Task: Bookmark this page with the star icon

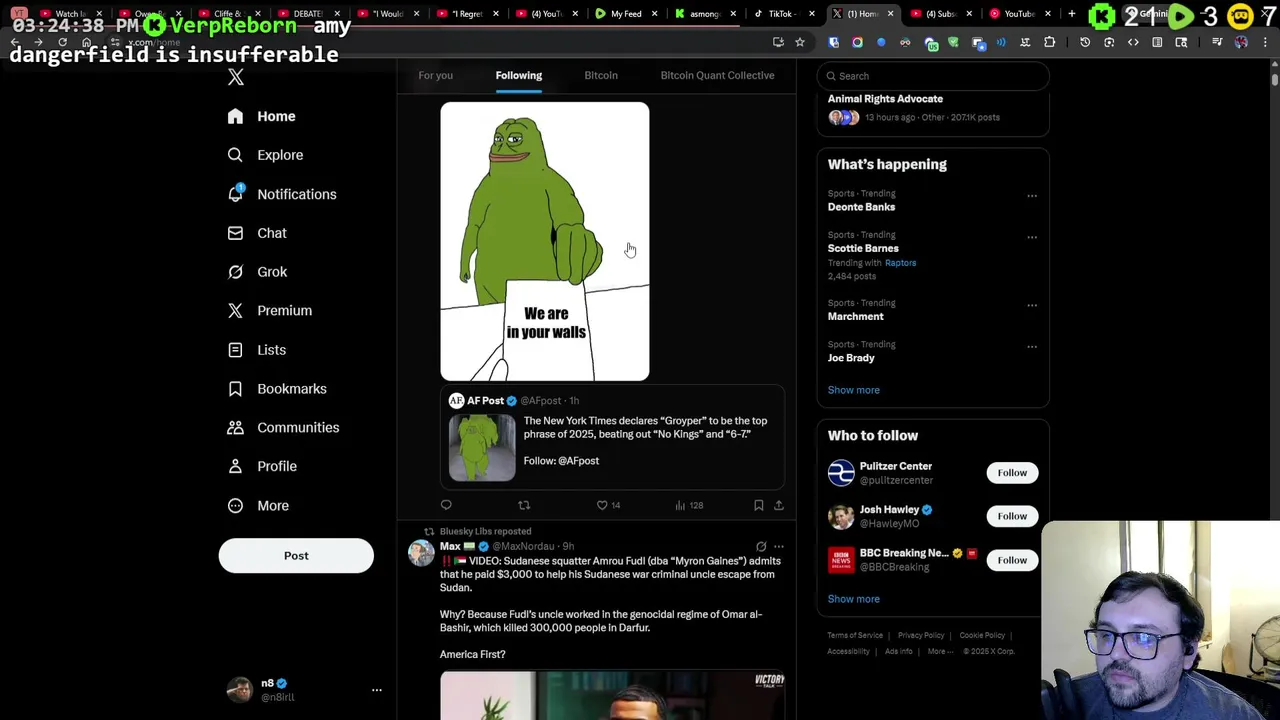Action: 799,42
